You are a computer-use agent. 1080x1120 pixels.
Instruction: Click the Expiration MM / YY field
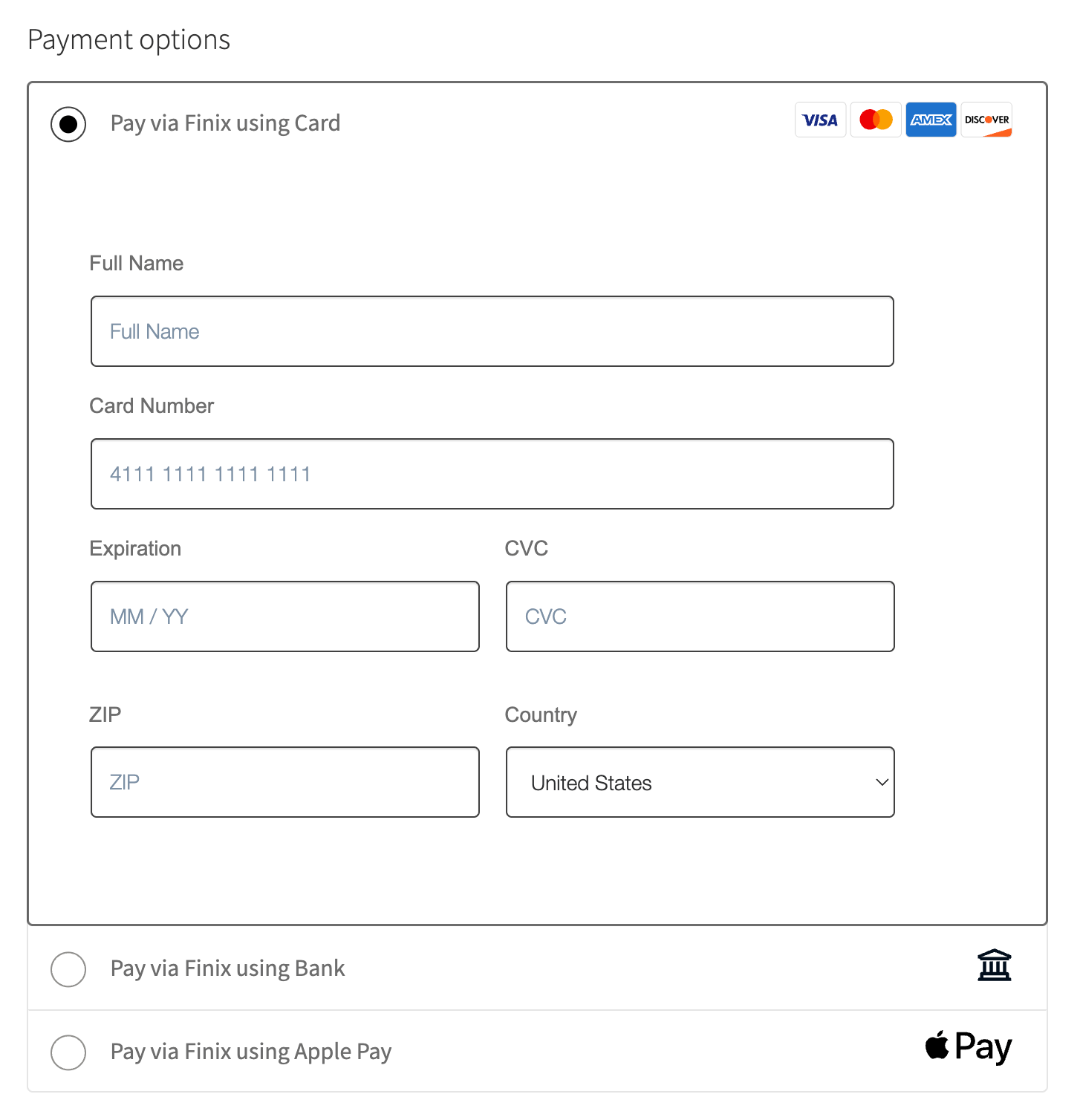click(x=284, y=616)
